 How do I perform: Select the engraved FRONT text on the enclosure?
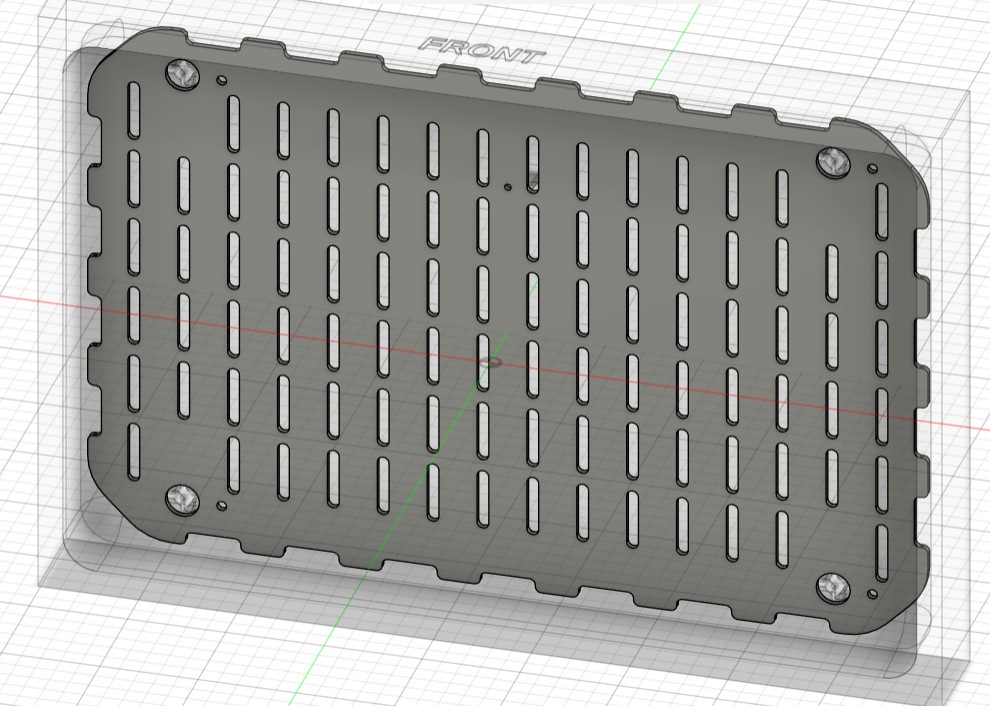[482, 51]
